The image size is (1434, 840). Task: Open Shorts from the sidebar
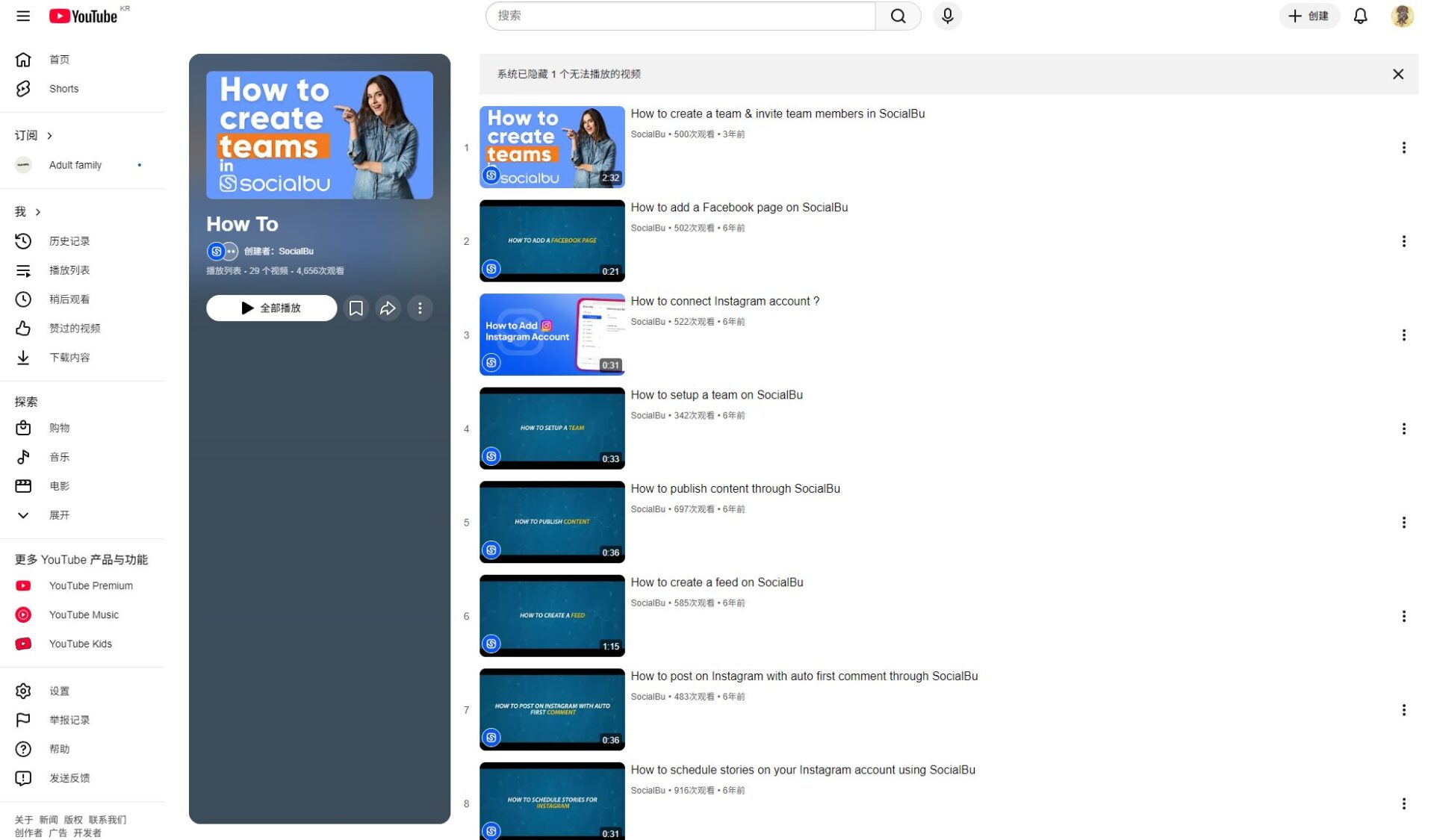[x=63, y=89]
